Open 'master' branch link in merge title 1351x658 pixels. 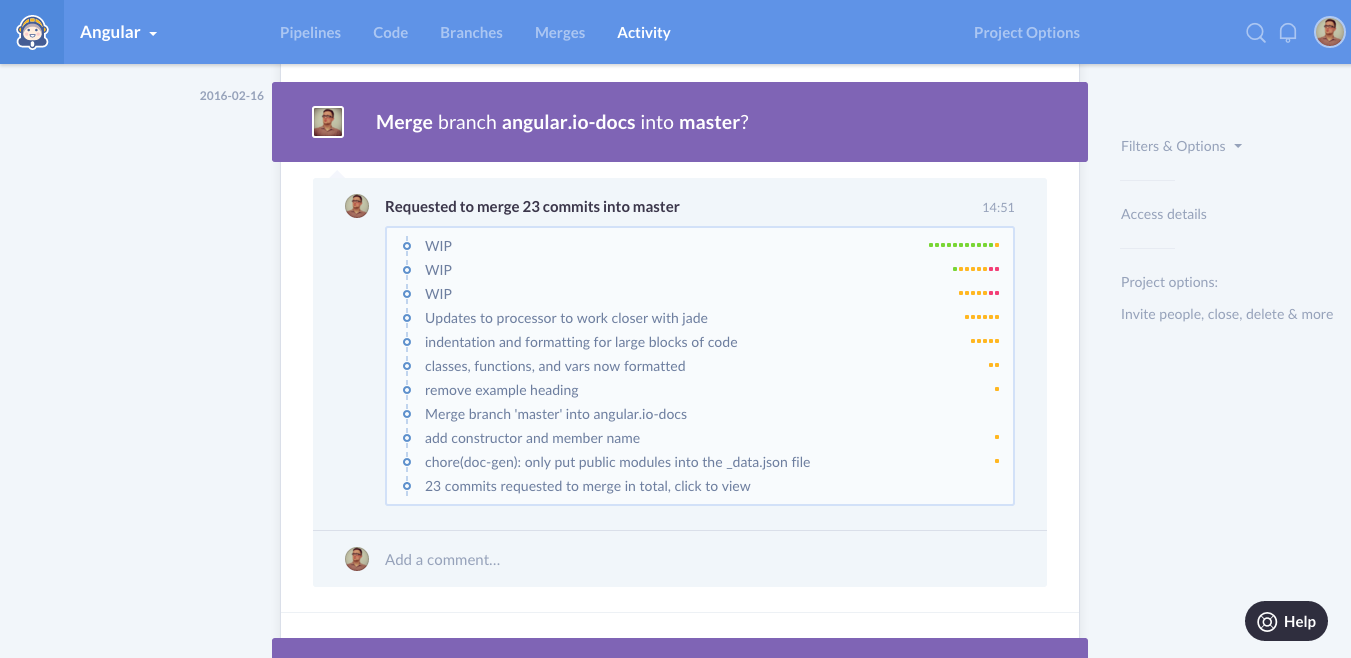click(x=710, y=122)
